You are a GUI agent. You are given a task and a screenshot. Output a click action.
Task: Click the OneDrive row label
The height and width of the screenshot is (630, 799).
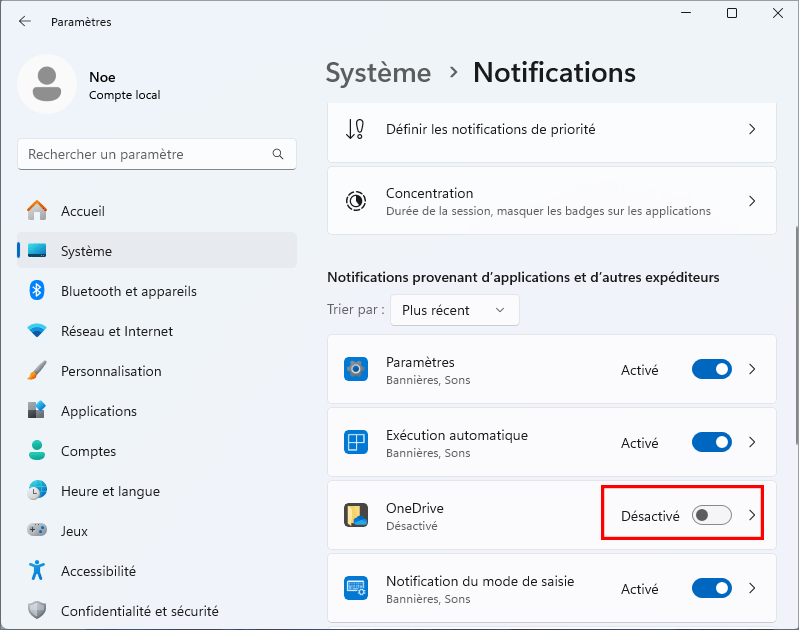(414, 508)
